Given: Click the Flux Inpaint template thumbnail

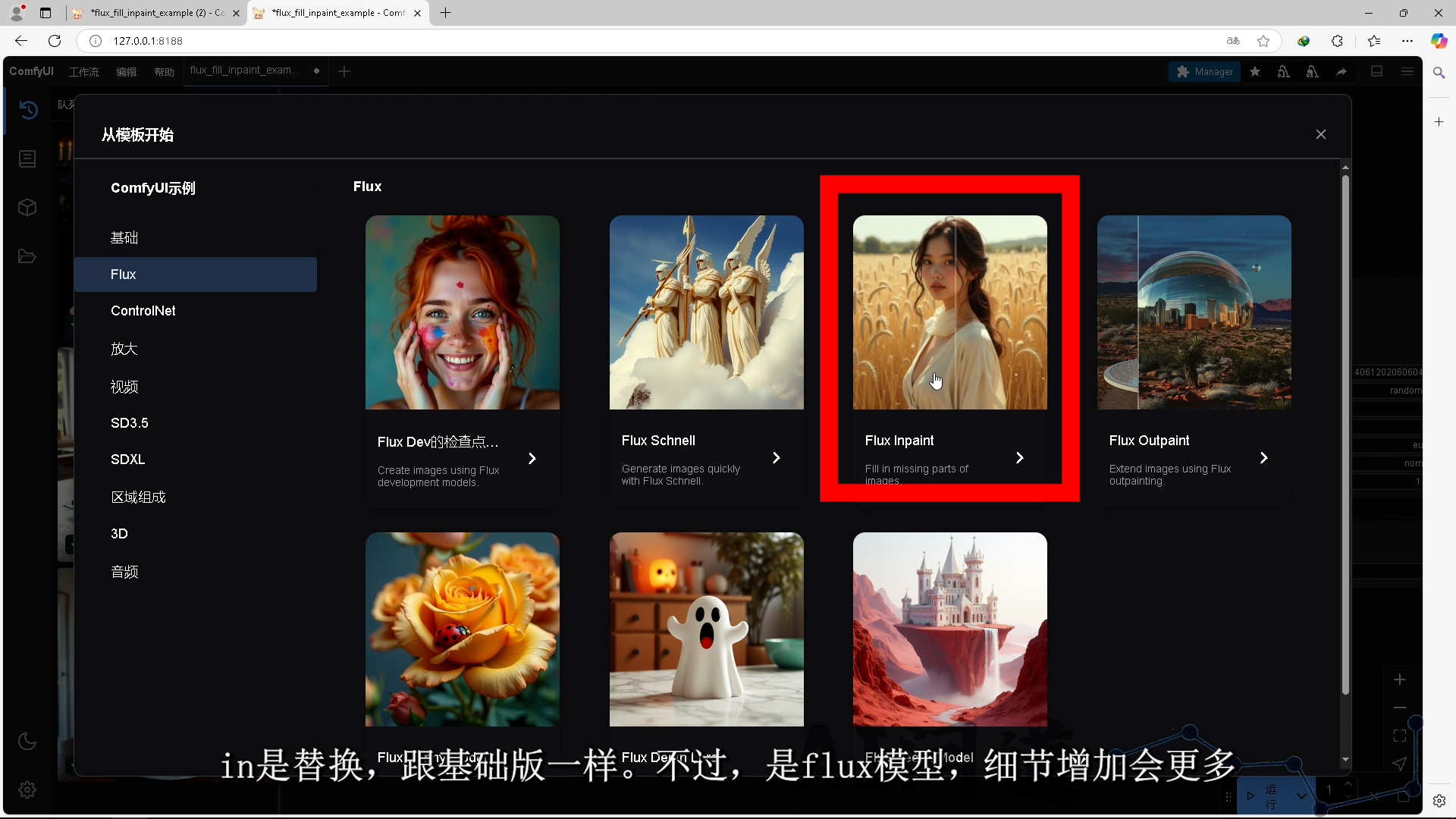Looking at the screenshot, I should coord(949,312).
